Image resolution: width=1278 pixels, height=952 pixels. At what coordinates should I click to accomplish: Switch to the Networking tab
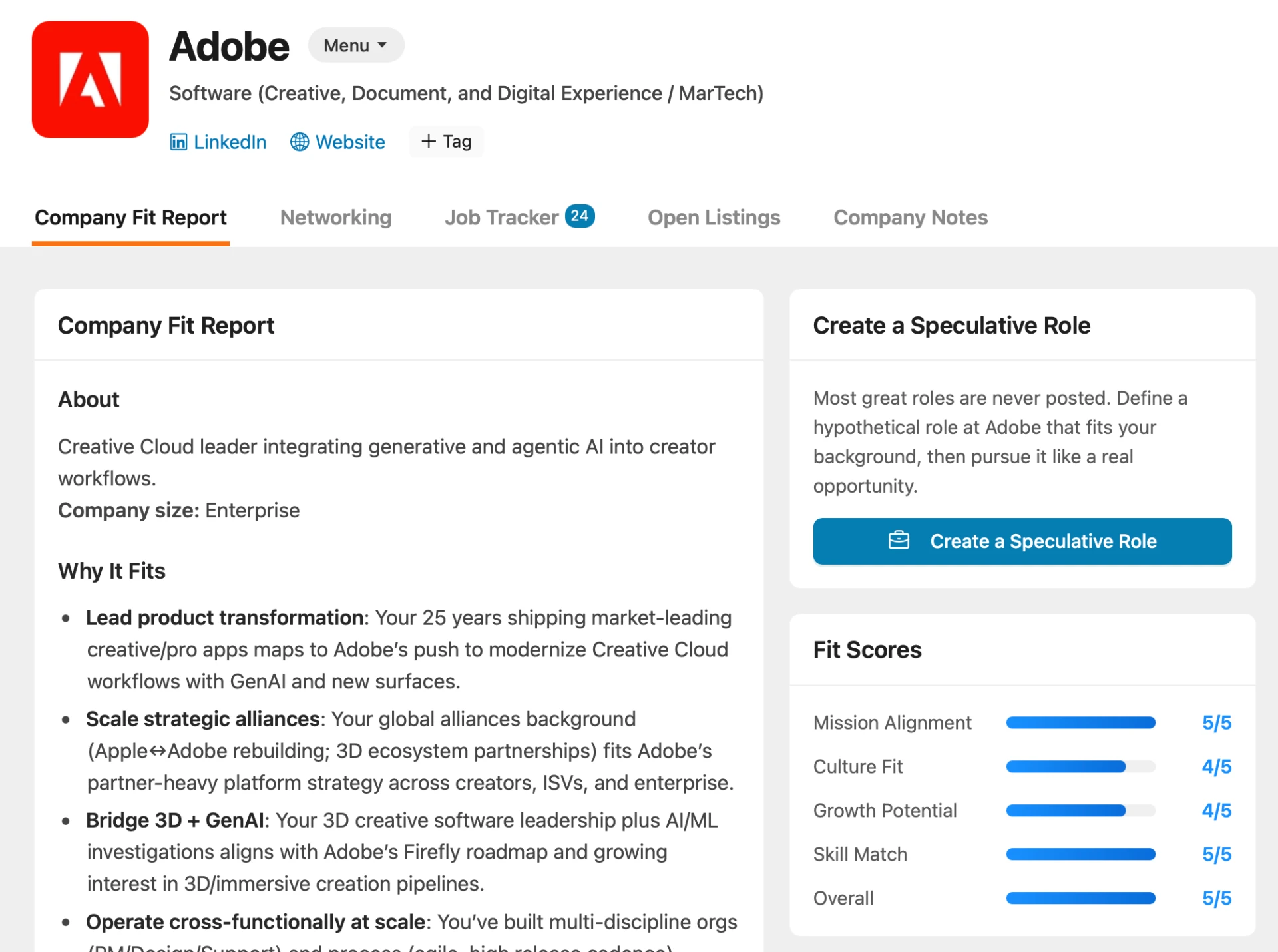pyautogui.click(x=335, y=218)
